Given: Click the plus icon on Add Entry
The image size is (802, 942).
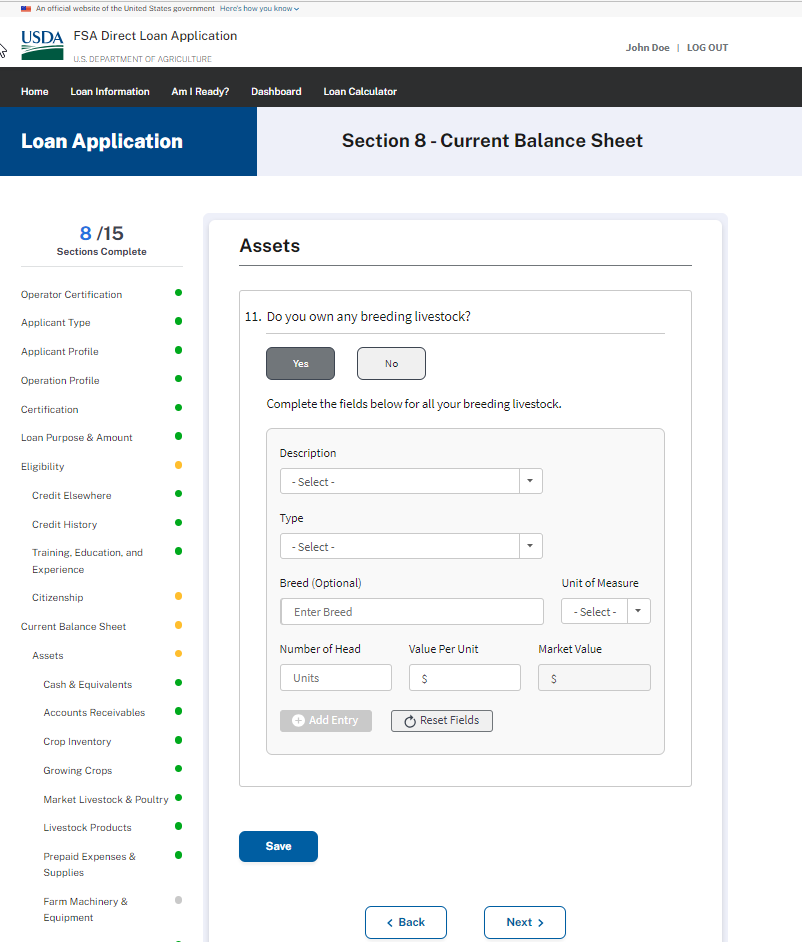Looking at the screenshot, I should [x=298, y=721].
